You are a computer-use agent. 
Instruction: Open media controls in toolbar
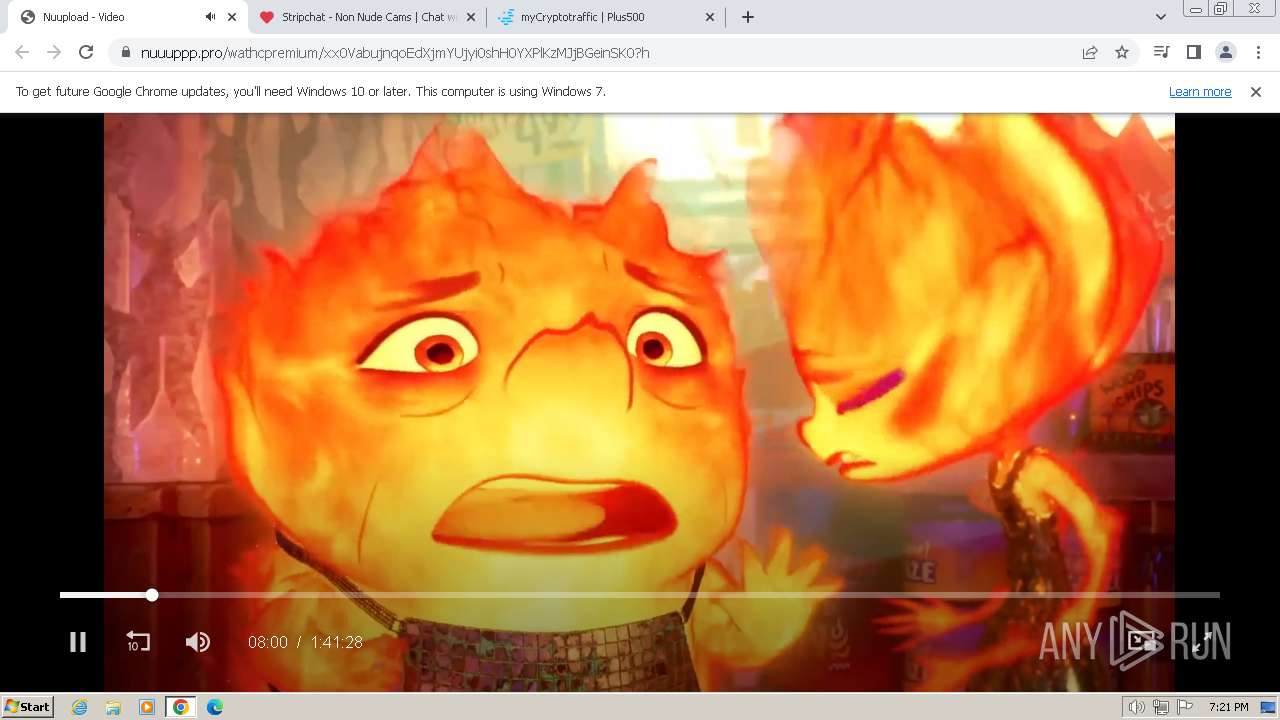click(x=1161, y=52)
